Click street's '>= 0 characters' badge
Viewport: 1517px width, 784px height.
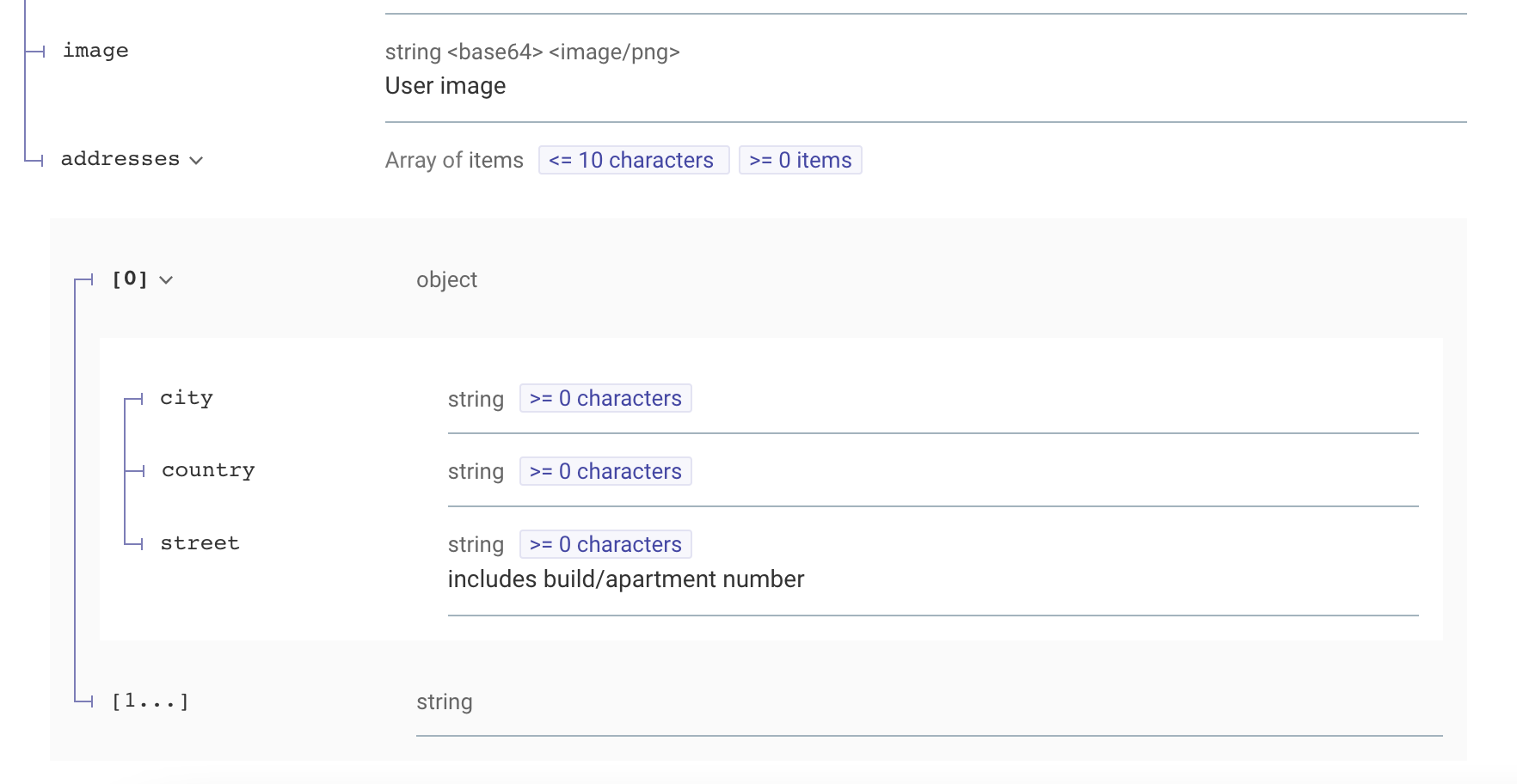(605, 545)
